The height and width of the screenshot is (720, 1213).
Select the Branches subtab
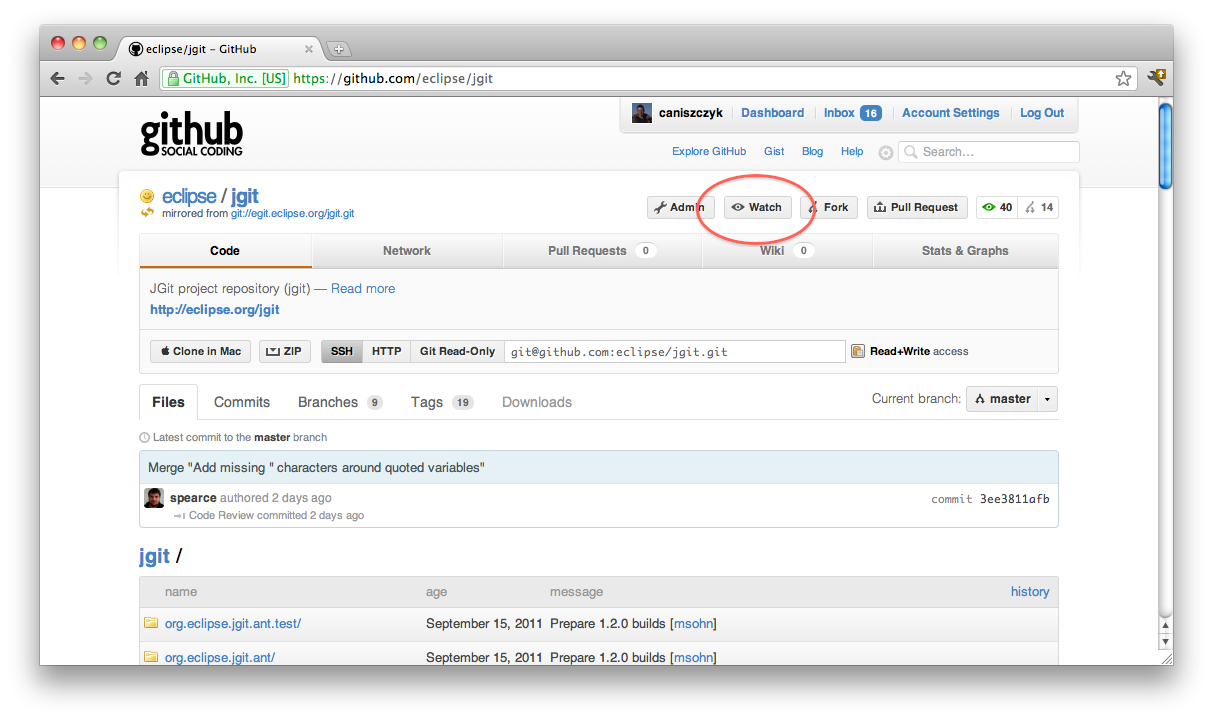click(340, 402)
